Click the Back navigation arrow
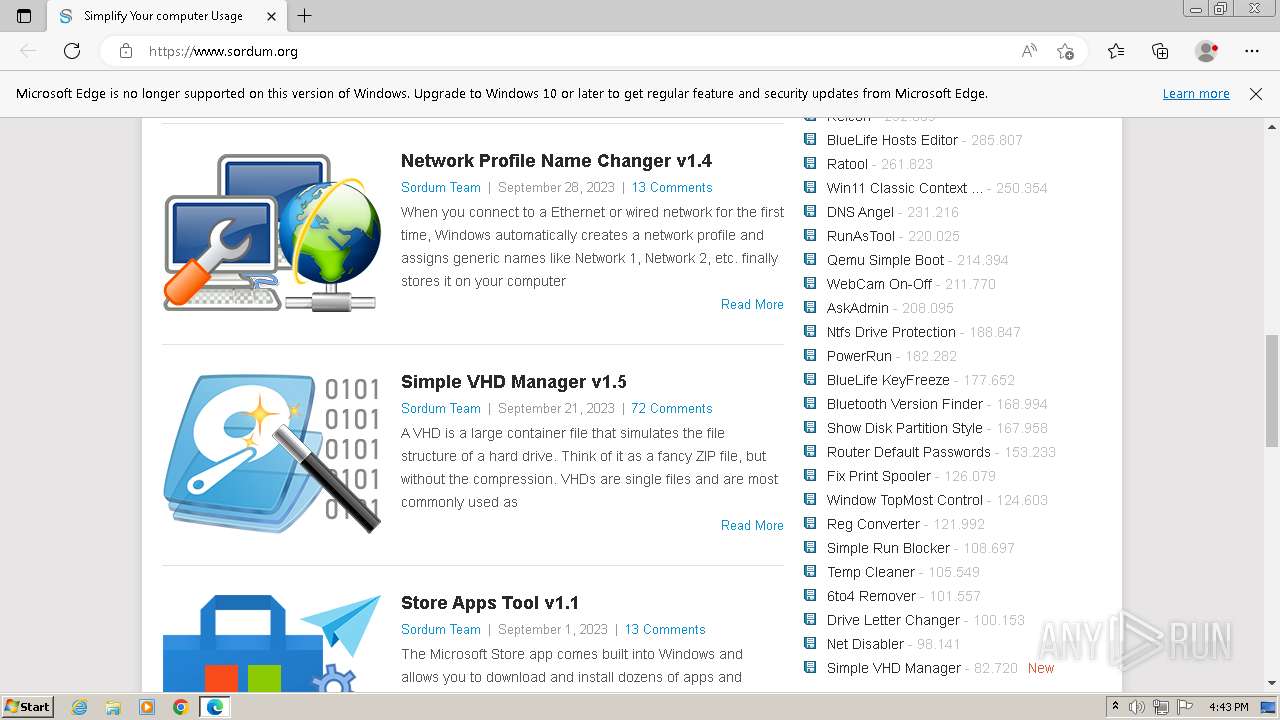Viewport: 1280px width, 720px height. tap(28, 51)
